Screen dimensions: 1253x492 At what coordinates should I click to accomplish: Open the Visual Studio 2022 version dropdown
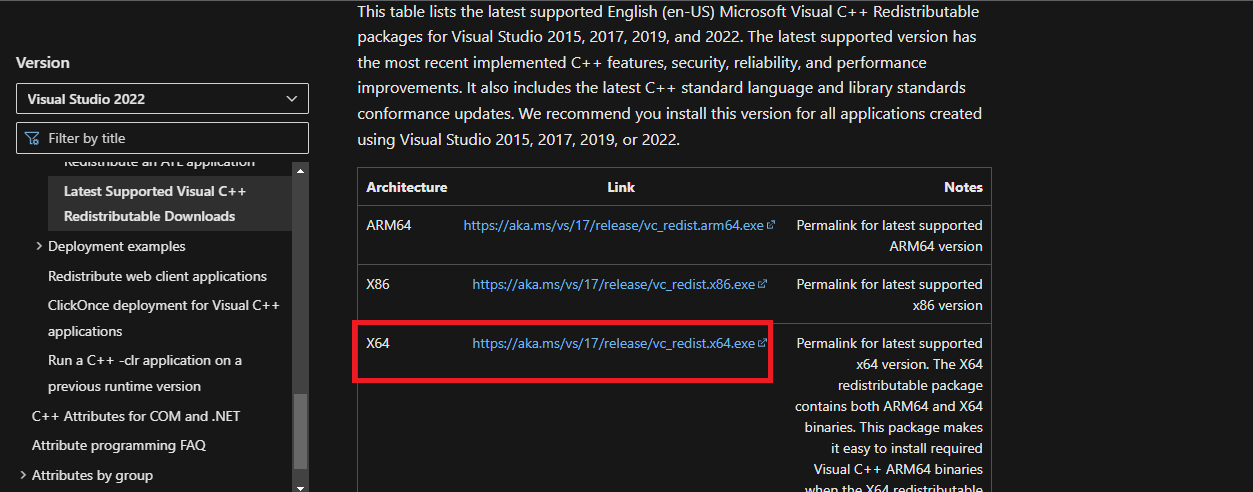[162, 99]
